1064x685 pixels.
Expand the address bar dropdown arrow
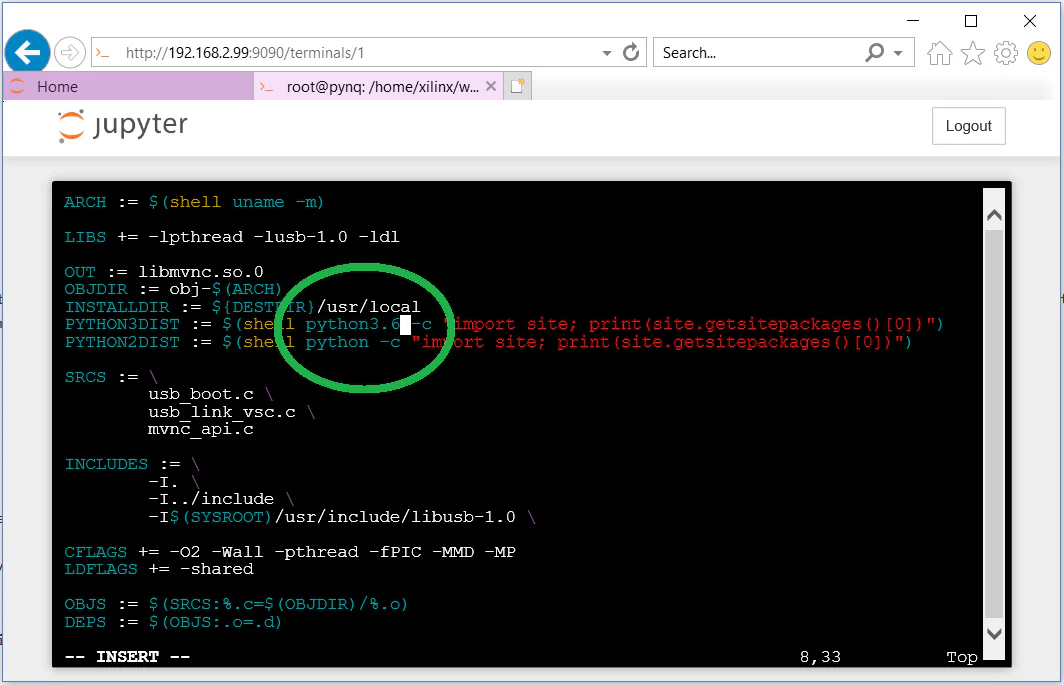coord(607,53)
